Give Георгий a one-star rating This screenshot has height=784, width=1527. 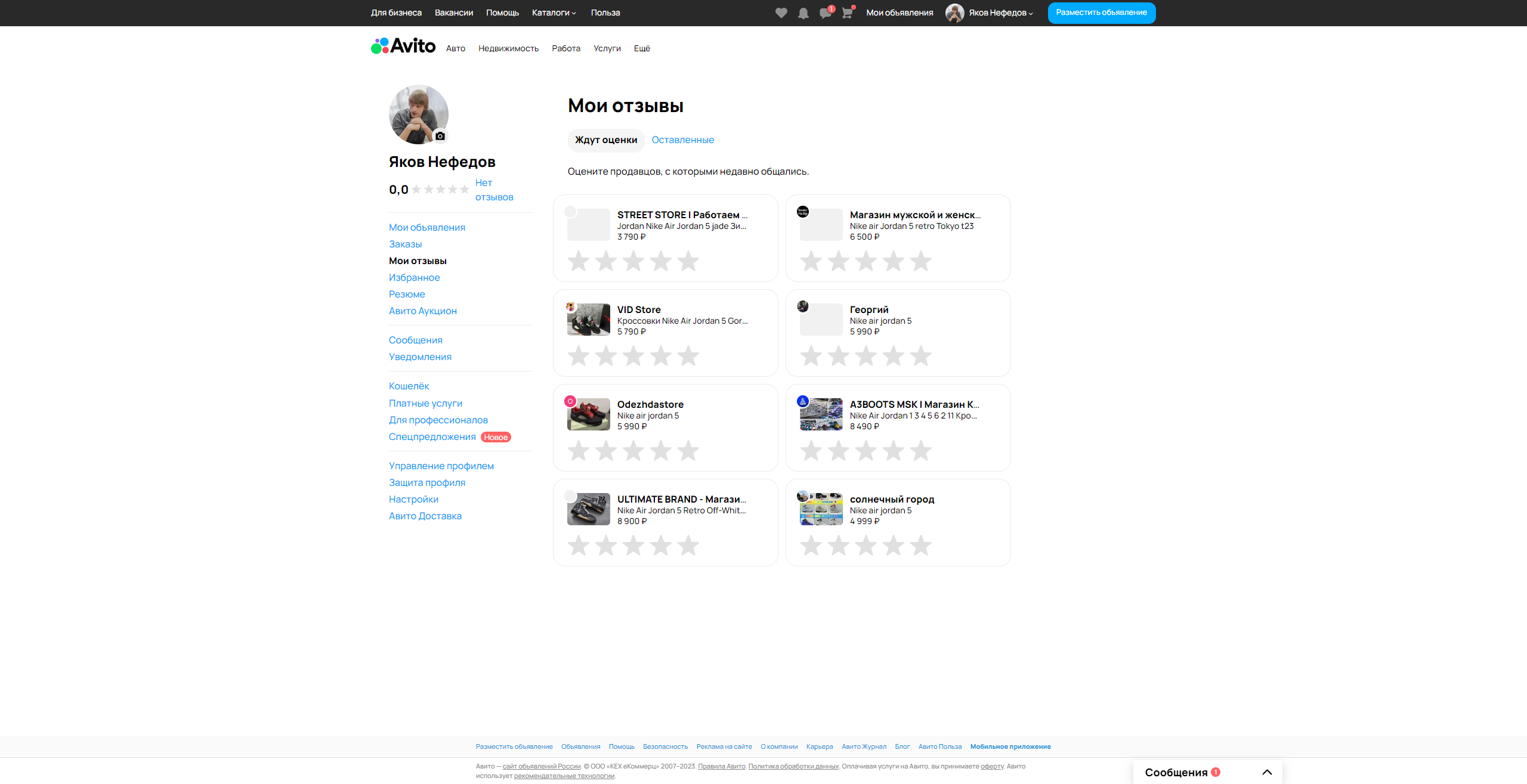click(x=811, y=356)
